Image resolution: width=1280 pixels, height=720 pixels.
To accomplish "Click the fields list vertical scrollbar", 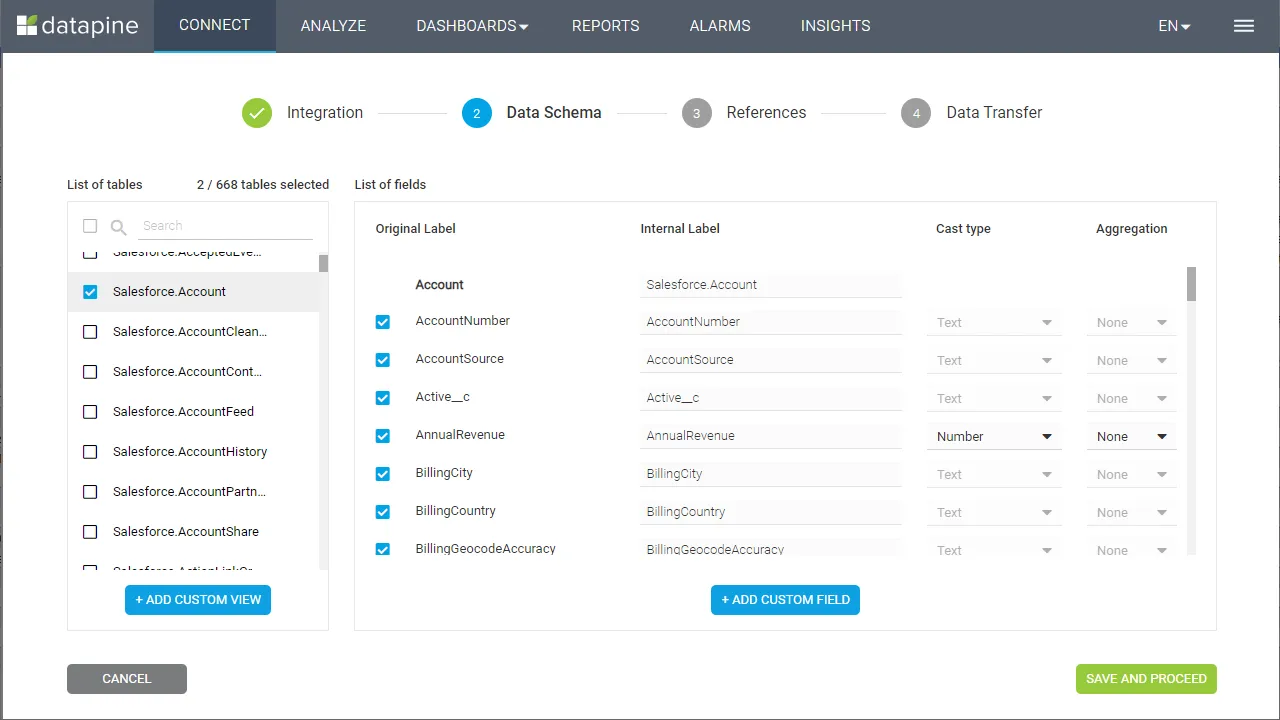I will (x=1191, y=284).
